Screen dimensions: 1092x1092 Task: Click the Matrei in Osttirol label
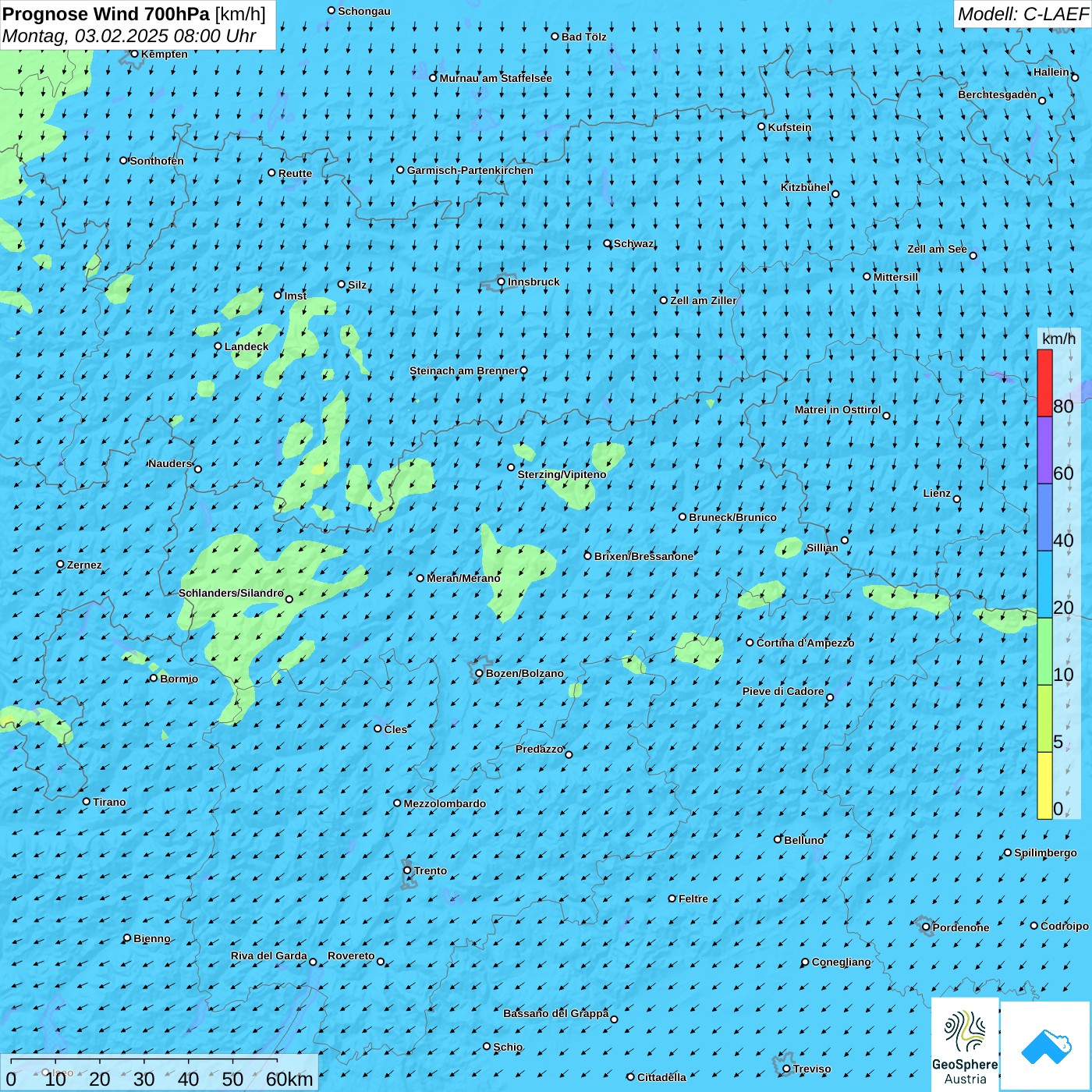[x=838, y=409]
